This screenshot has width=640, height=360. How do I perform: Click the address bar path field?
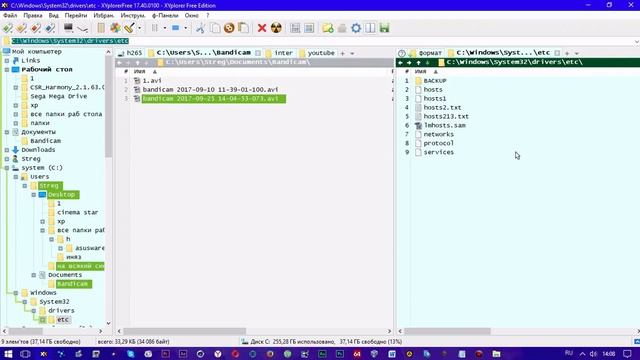pyautogui.click(x=318, y=41)
